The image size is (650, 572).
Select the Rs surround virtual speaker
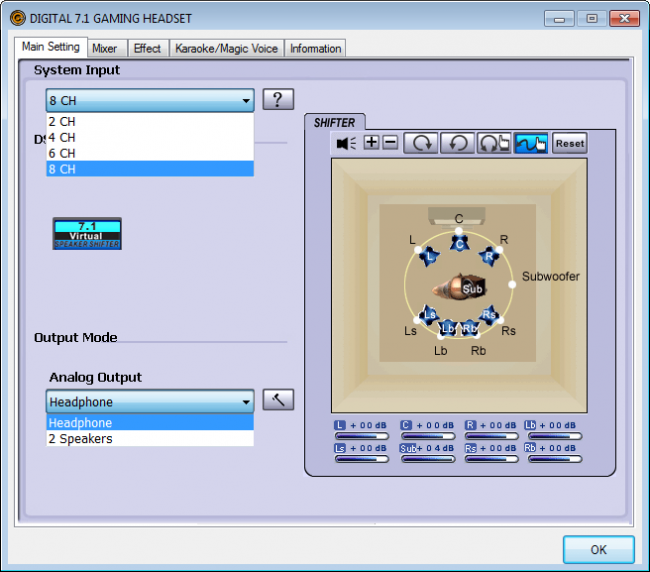489,315
